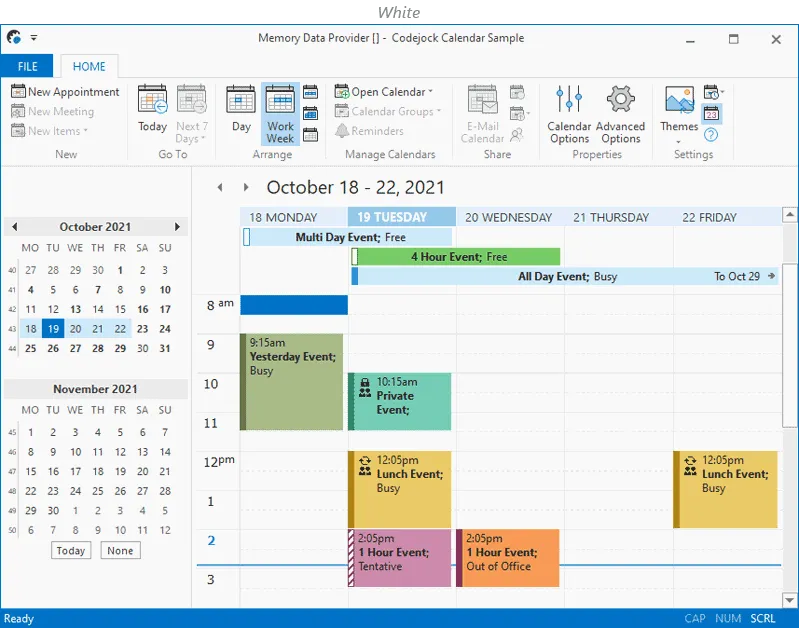The image size is (799, 628).
Task: Select the HOME ribbon tab
Action: click(89, 67)
